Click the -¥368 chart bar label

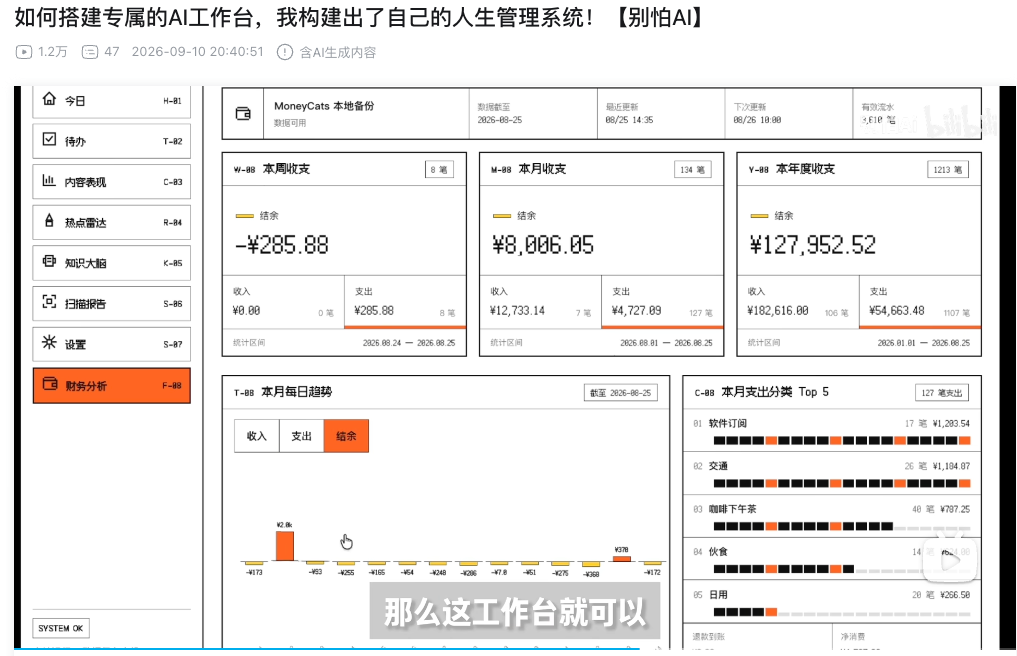coord(591,574)
